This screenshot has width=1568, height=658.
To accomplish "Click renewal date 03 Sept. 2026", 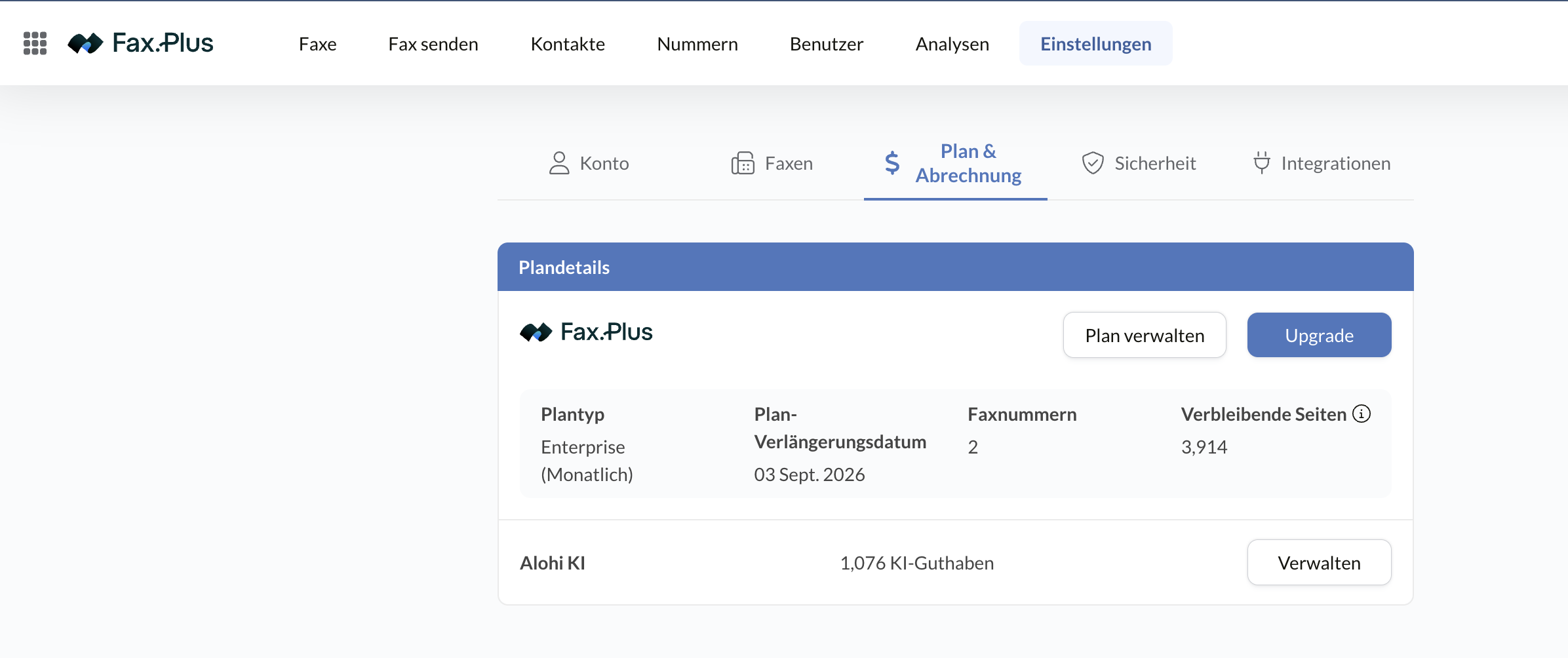I will tap(810, 474).
